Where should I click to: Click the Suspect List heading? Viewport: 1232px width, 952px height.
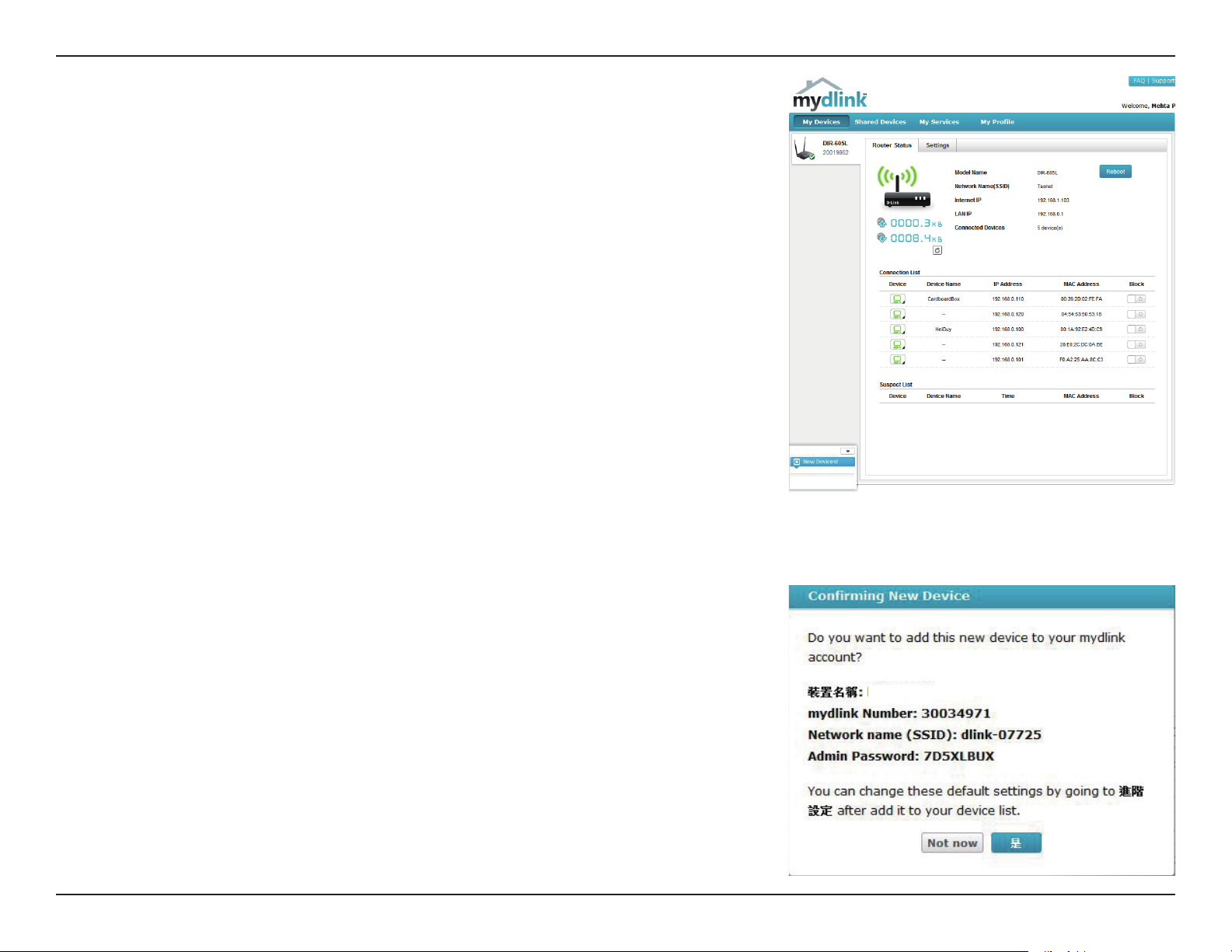(x=895, y=385)
